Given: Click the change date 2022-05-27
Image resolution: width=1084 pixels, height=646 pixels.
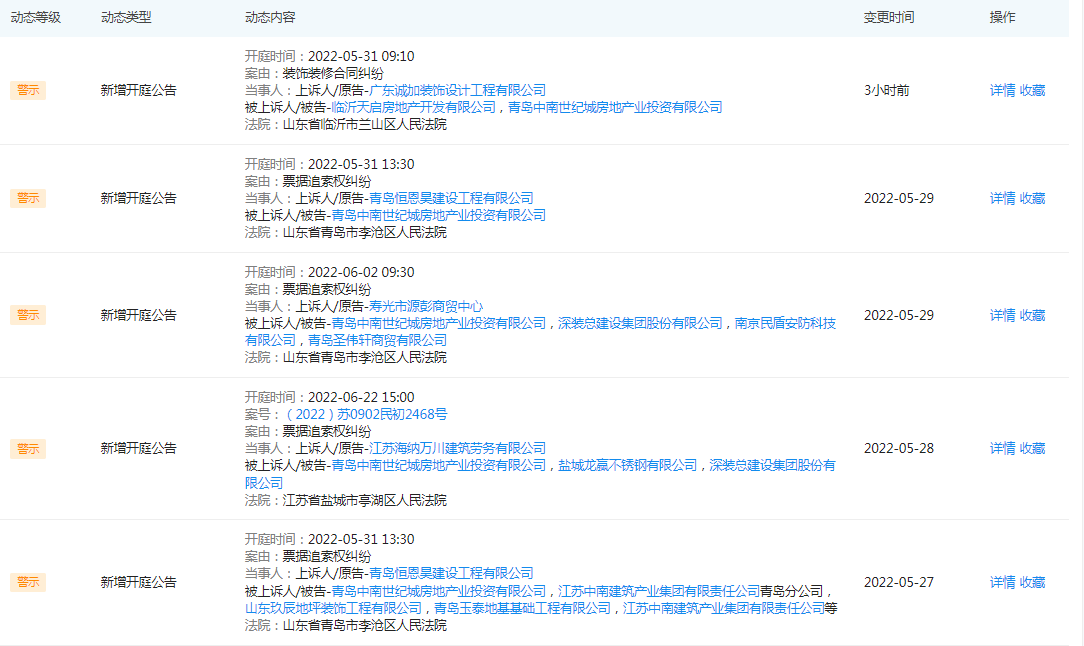Looking at the screenshot, I should [899, 582].
